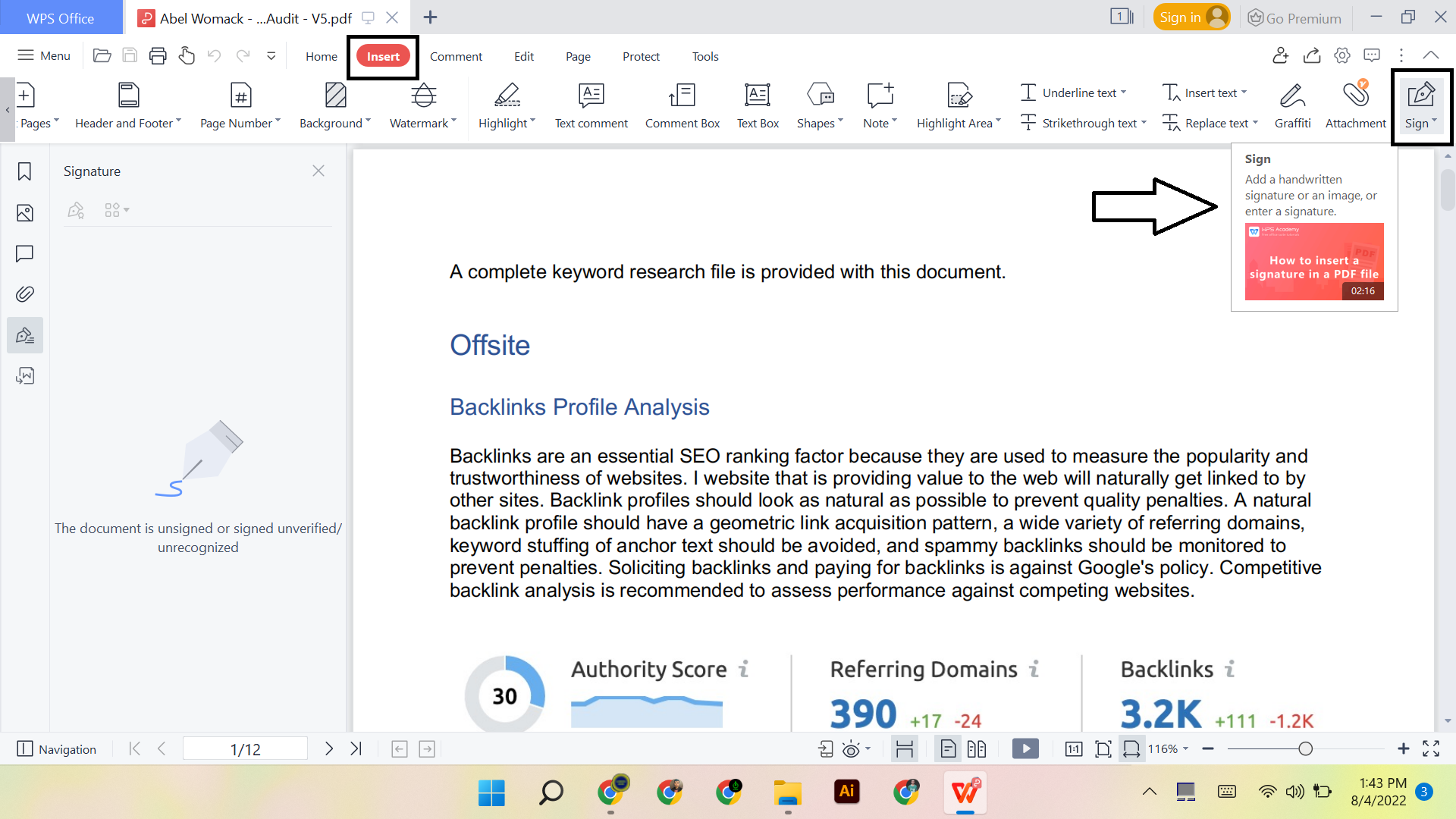Viewport: 1456px width, 819px height.
Task: Open the Menu in the top left
Action: 43,55
